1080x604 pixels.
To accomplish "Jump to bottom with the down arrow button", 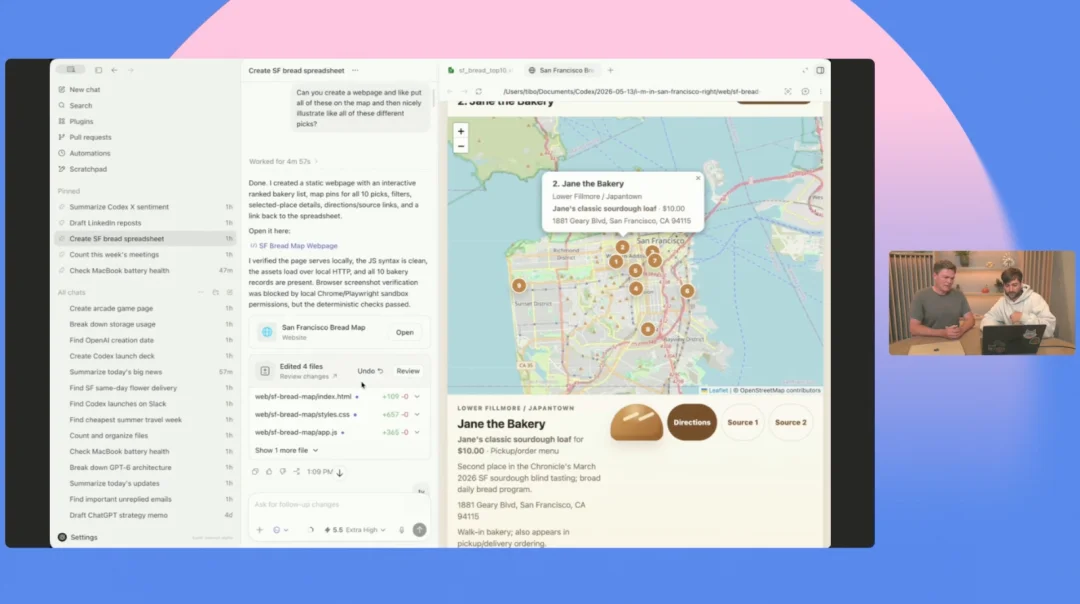I will [340, 472].
